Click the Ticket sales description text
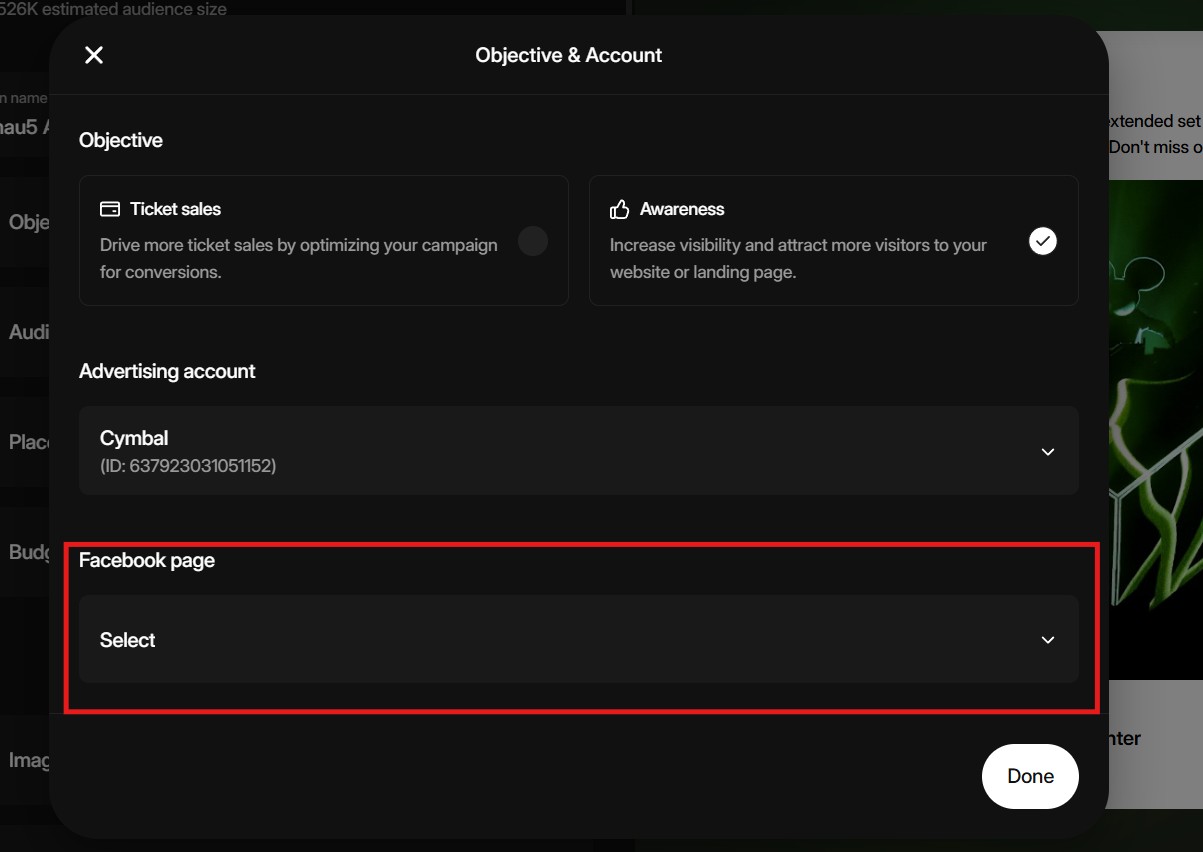Viewport: 1203px width, 852px height. tap(298, 258)
